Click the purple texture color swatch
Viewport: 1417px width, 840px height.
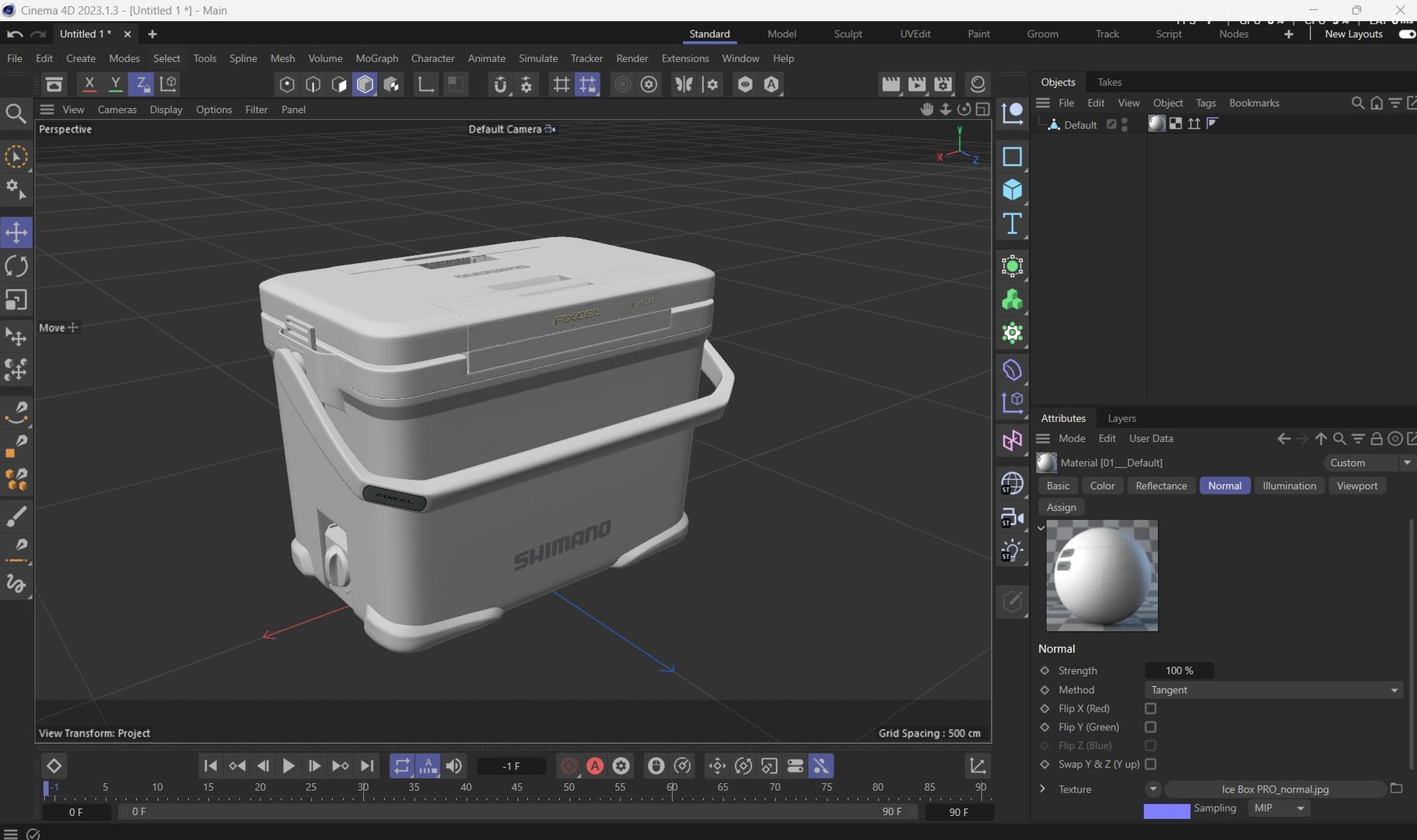pos(1167,811)
